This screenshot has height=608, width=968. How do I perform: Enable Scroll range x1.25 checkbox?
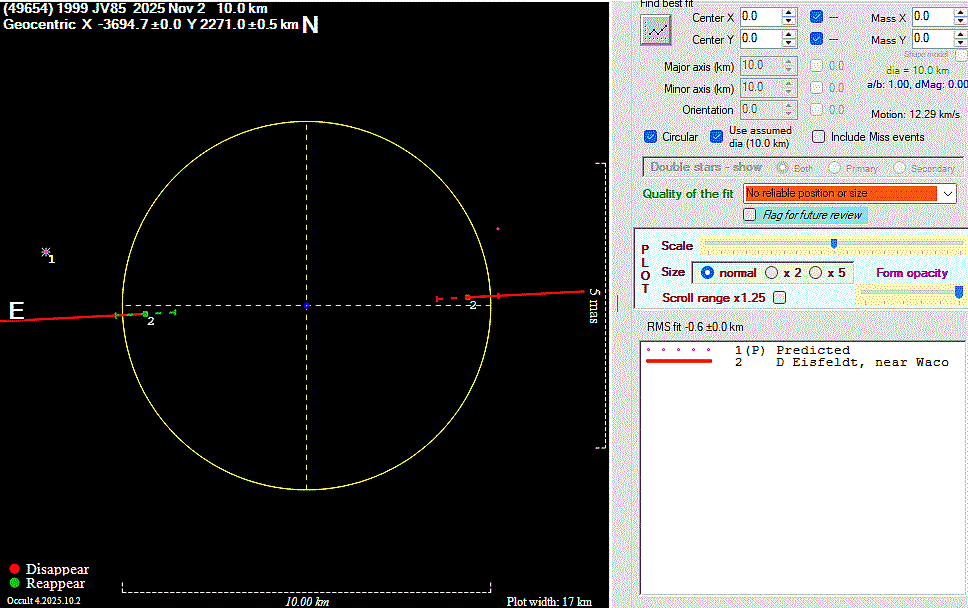point(780,297)
